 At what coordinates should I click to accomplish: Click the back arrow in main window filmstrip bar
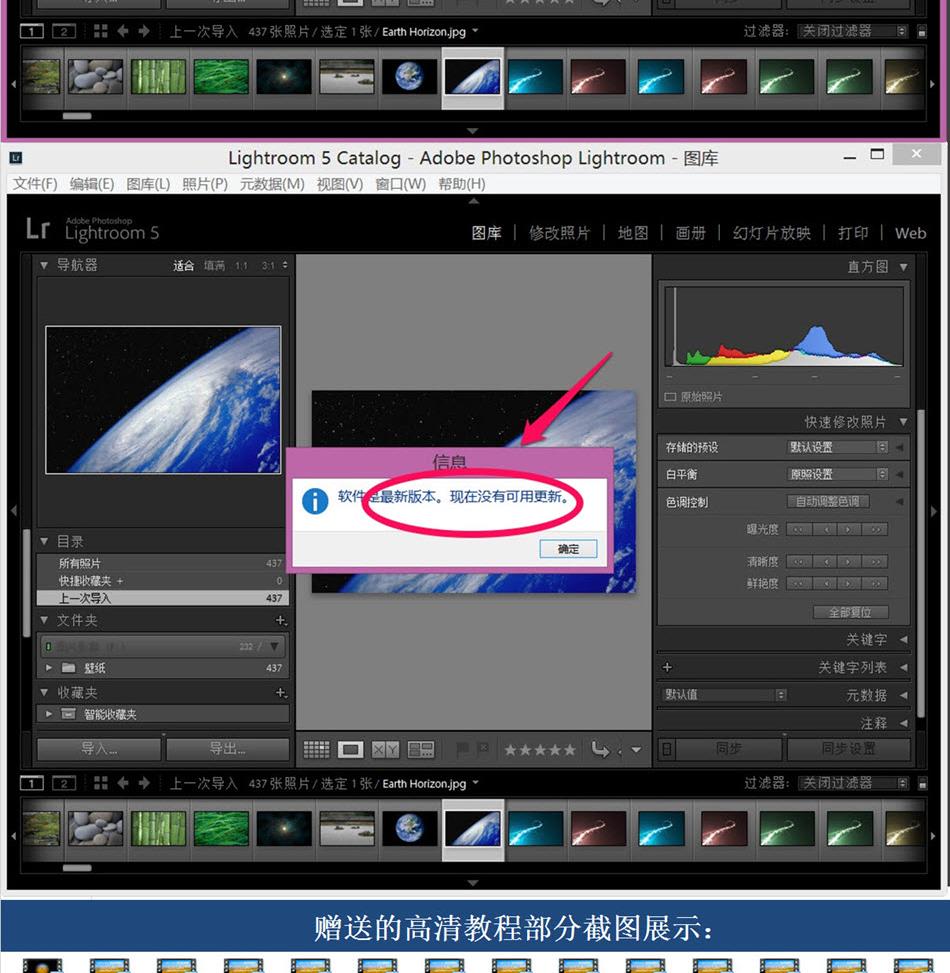(123, 783)
